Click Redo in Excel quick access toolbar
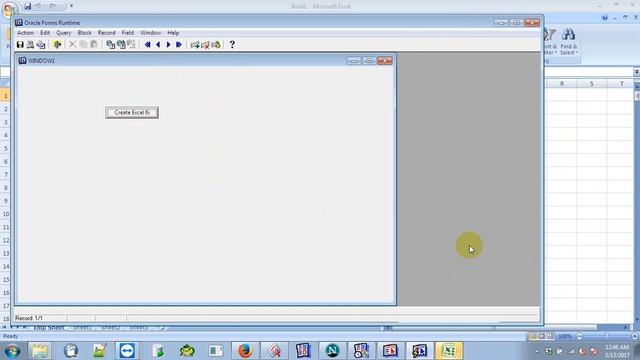Viewport: 640px width, 360px height. click(x=53, y=6)
